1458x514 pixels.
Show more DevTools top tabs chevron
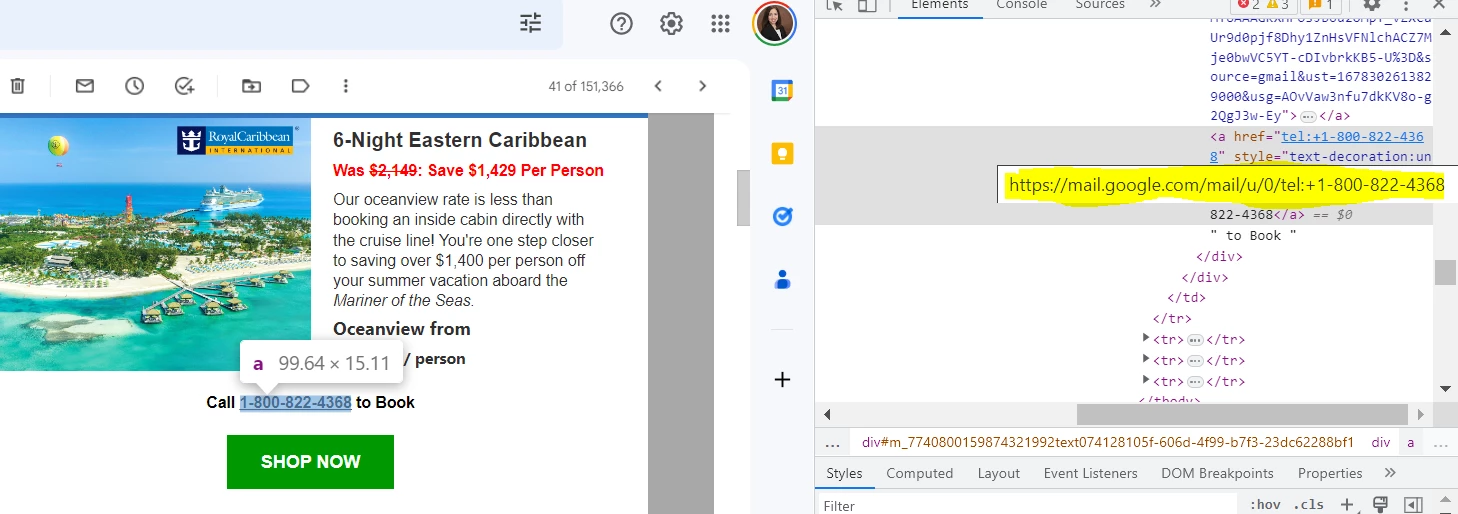(x=1155, y=5)
